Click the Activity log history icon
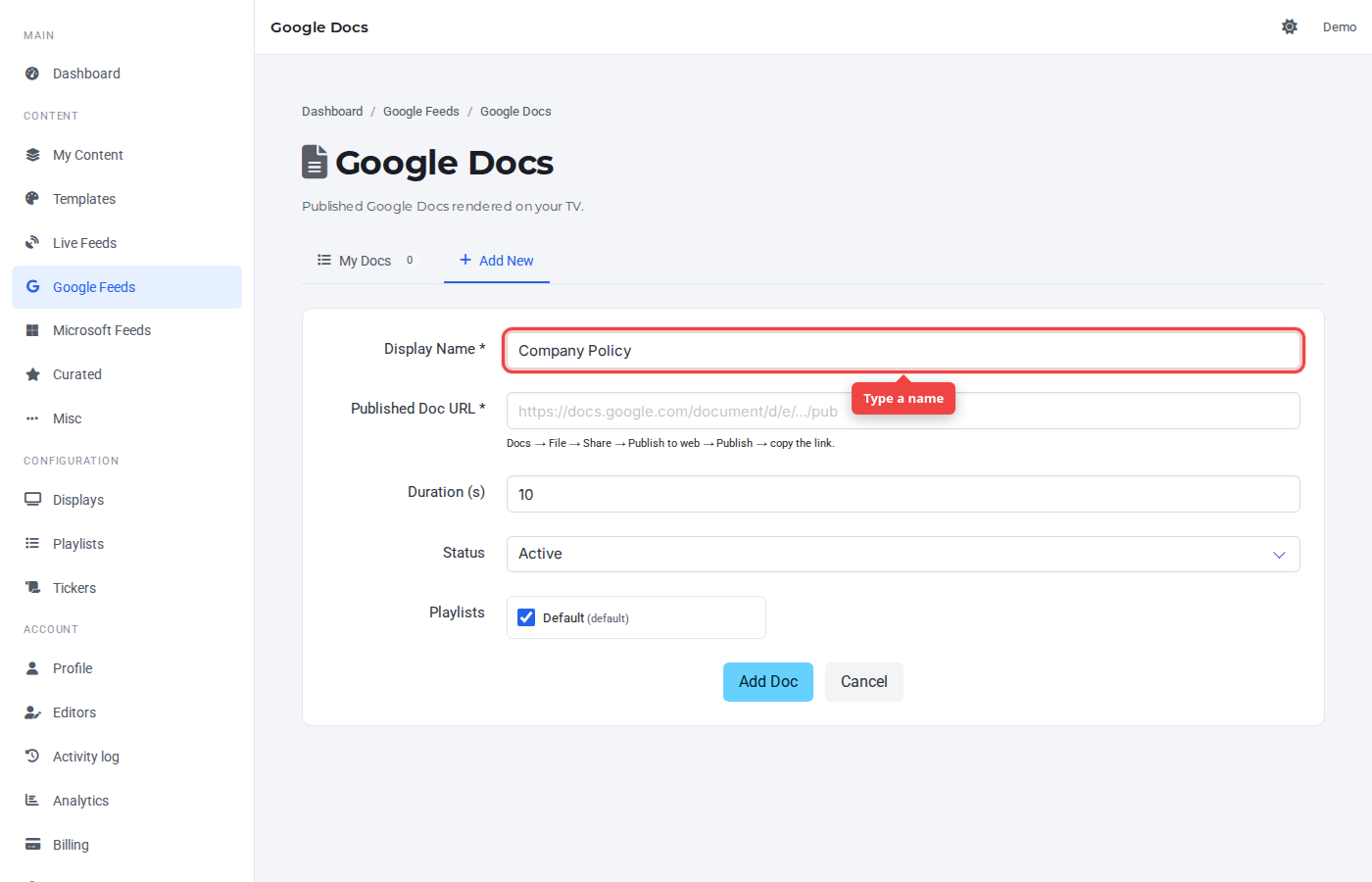The width and height of the screenshot is (1372, 882). pyautogui.click(x=32, y=757)
